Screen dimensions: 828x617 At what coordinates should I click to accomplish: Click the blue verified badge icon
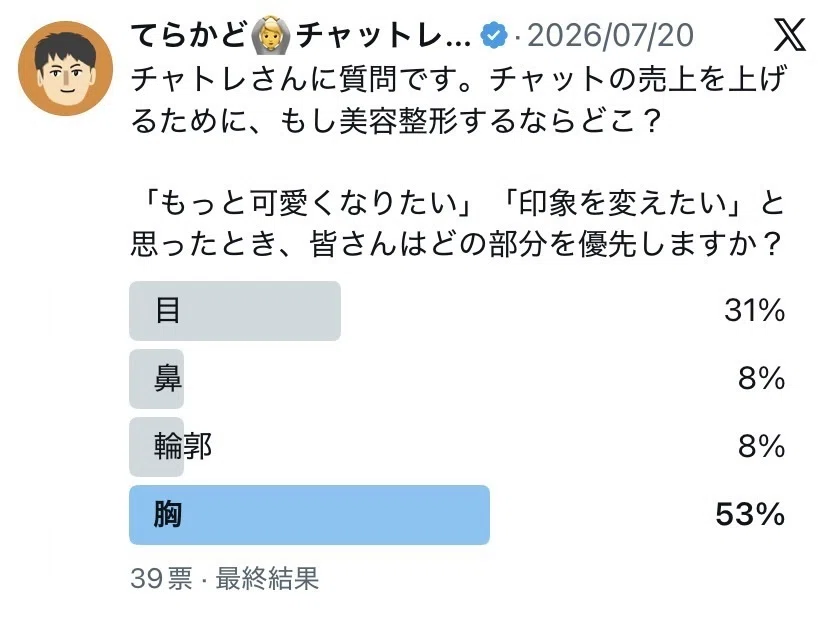(494, 35)
